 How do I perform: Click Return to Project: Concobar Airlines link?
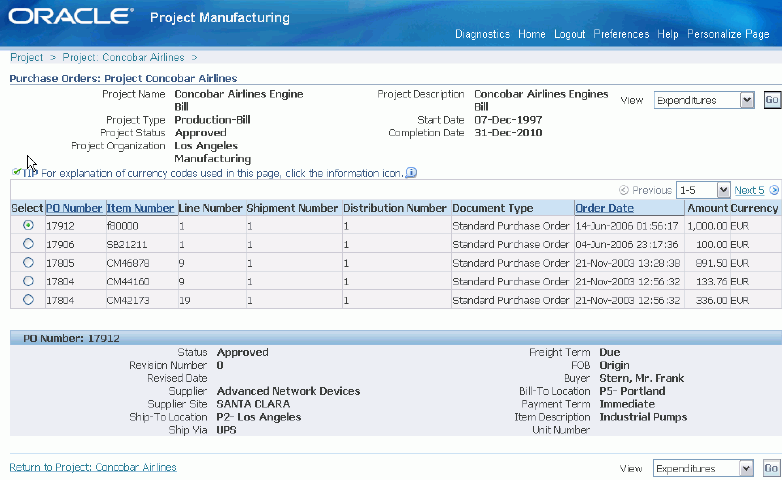click(93, 467)
